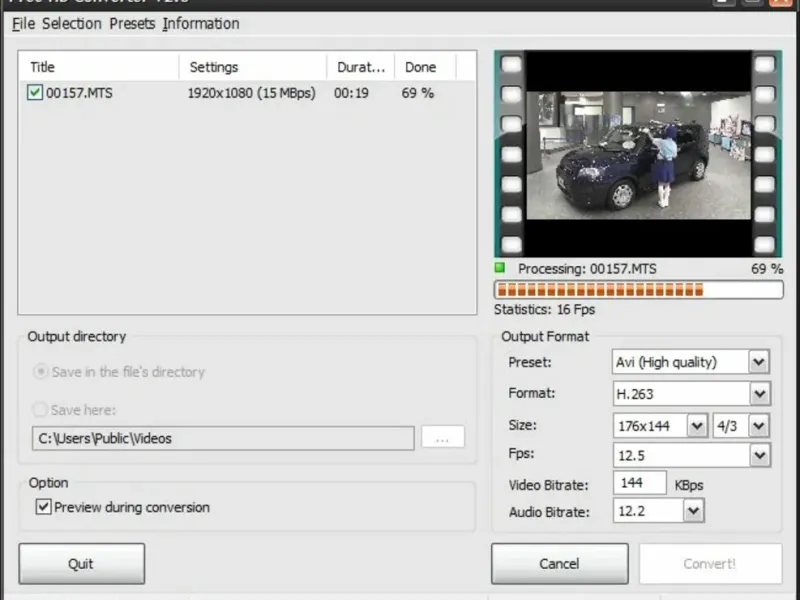Select the Save here radio button

(40, 409)
